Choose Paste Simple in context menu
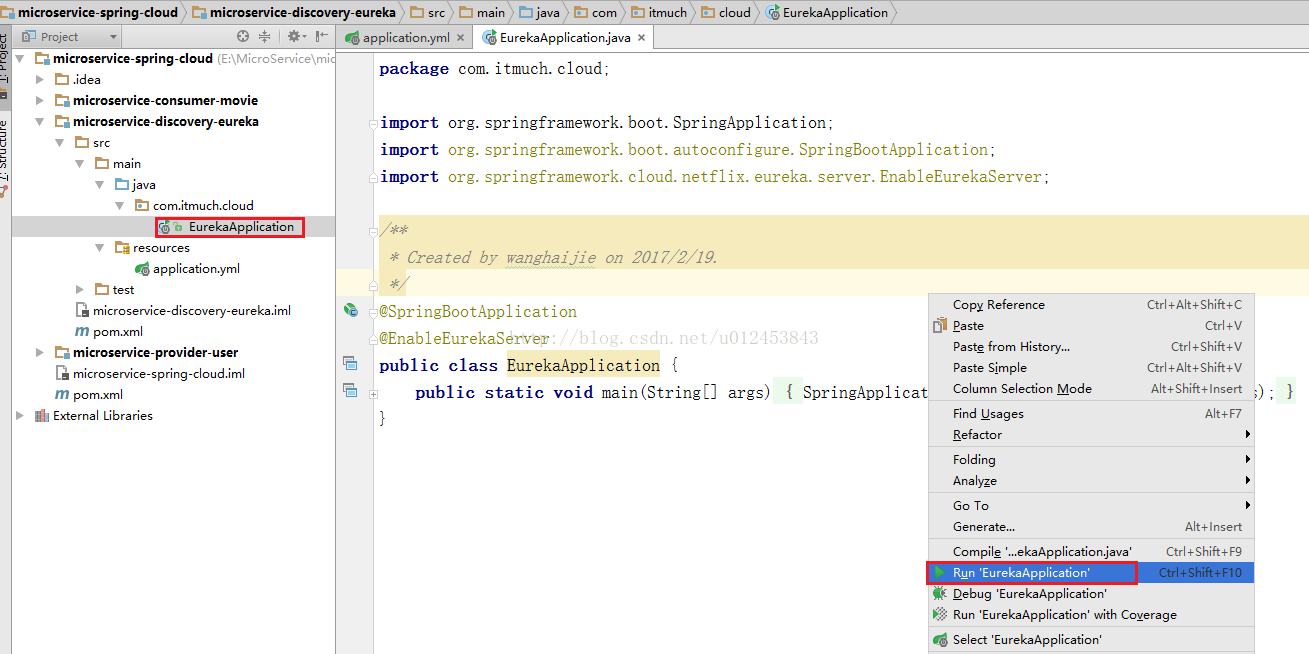 (x=1091, y=368)
